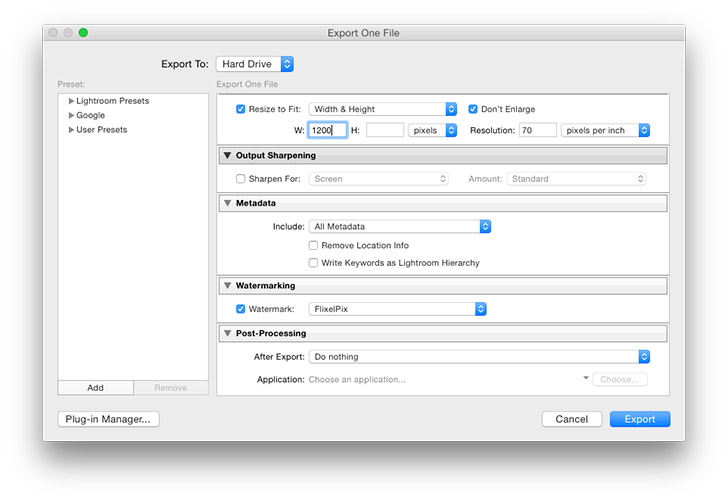Click the Choose... application button
Image resolution: width=728 pixels, height=502 pixels.
pos(620,379)
